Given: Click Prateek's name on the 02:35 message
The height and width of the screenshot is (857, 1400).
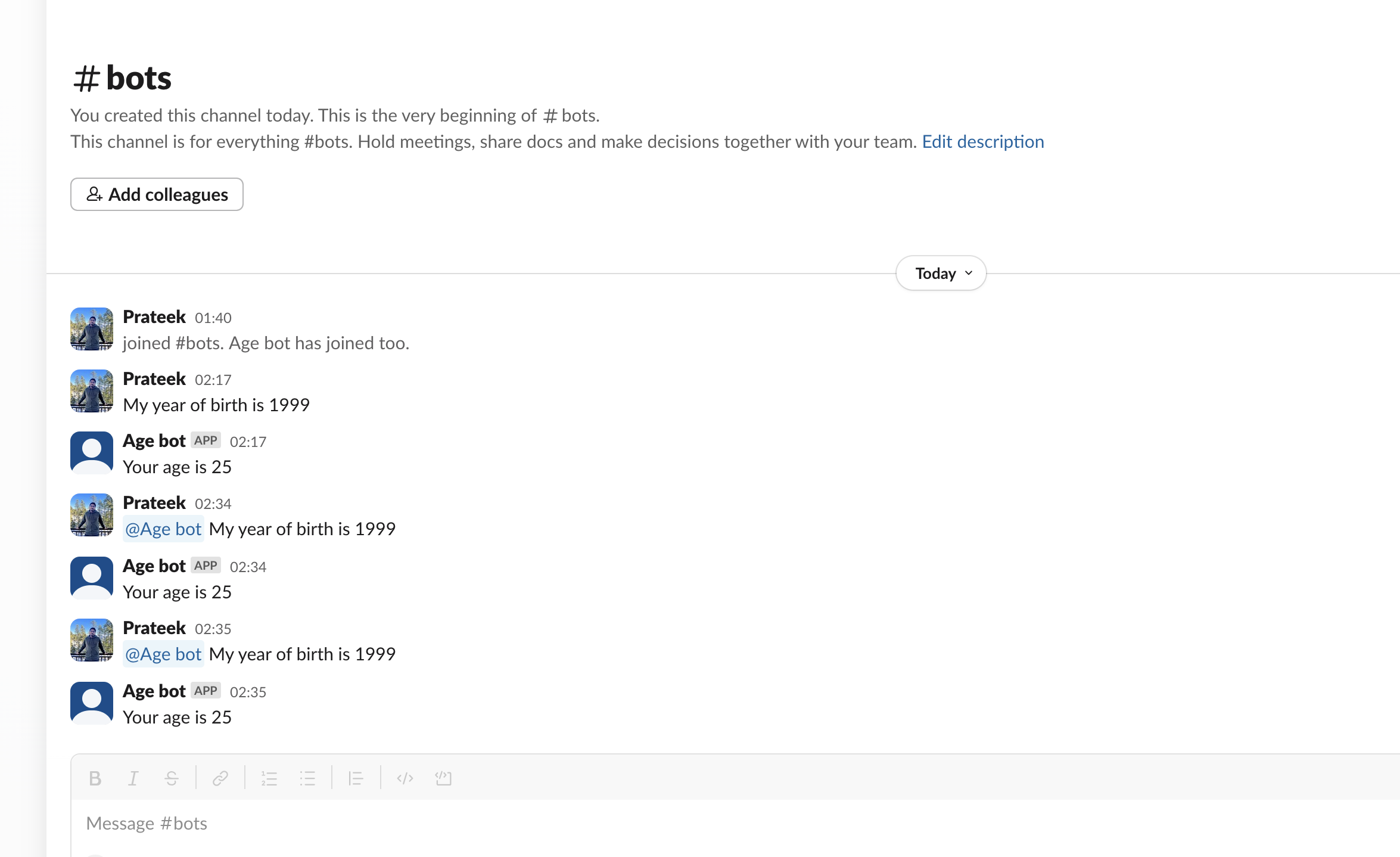Looking at the screenshot, I should click(154, 628).
